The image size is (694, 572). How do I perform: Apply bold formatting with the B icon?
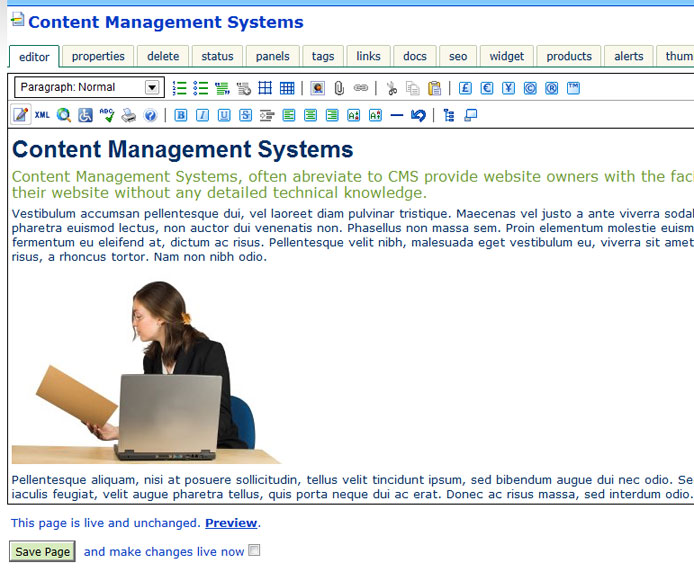tap(181, 115)
